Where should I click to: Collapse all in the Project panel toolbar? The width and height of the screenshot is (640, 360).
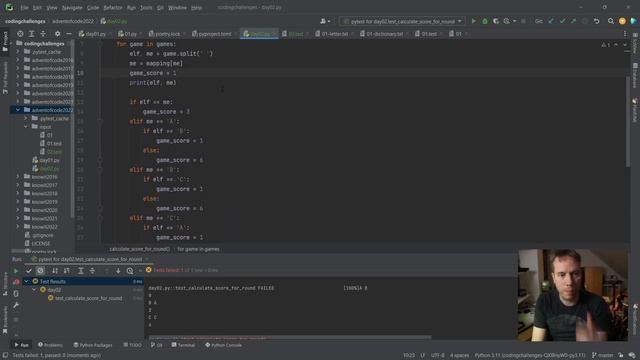point(43,34)
